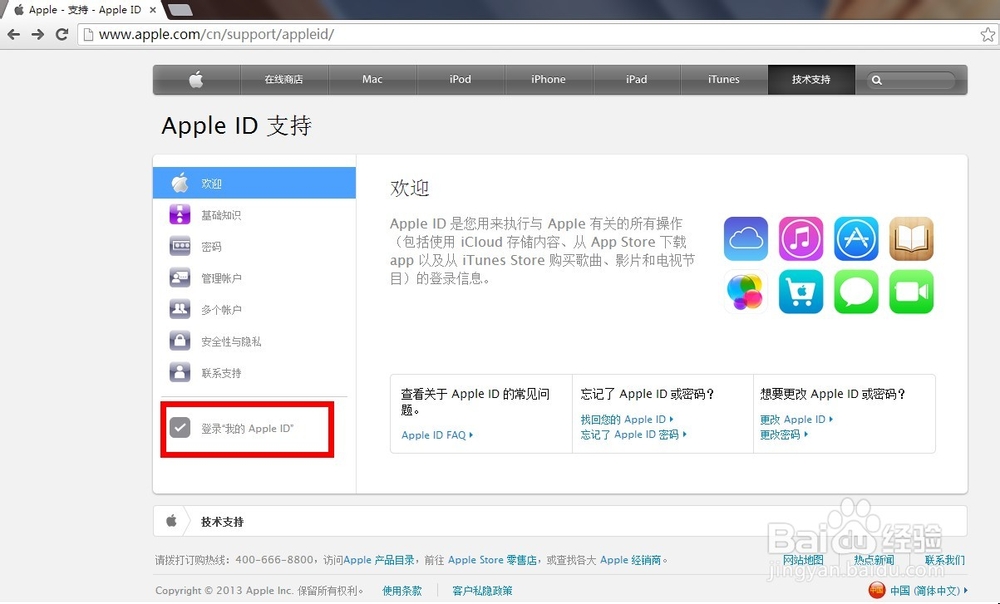
Task: Open a new browser tab
Action: point(180,10)
